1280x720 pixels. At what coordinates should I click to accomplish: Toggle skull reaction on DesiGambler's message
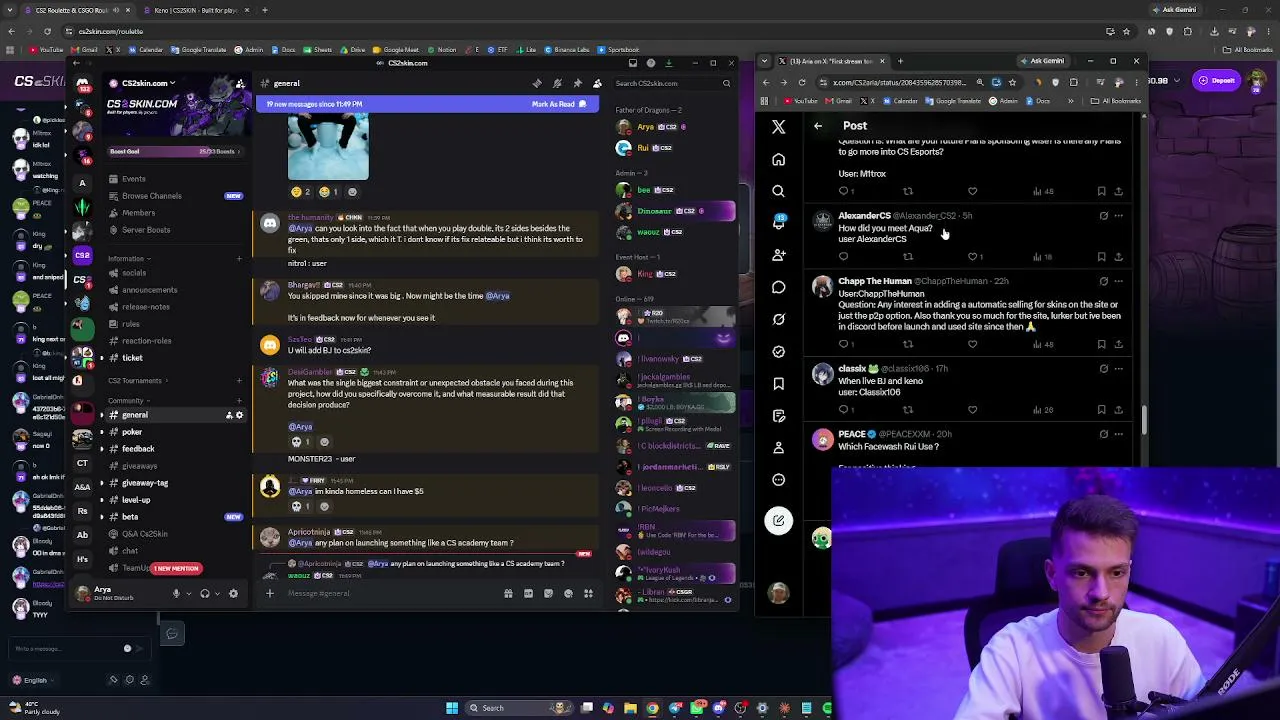coord(300,442)
